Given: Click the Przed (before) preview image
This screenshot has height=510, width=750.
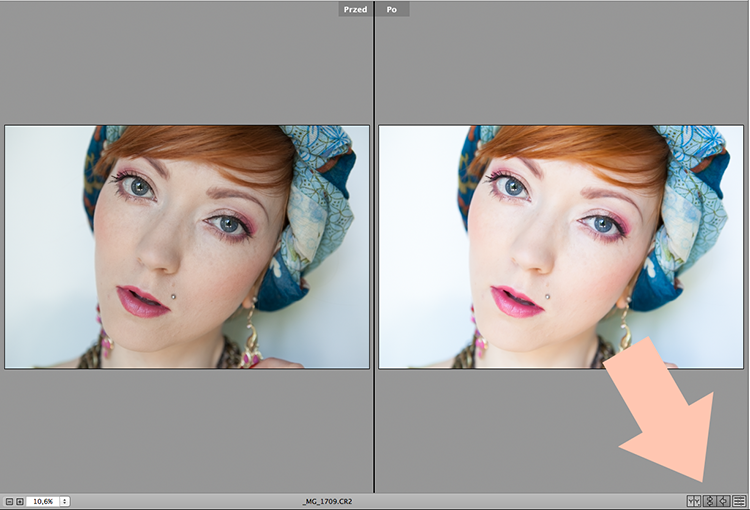Looking at the screenshot, I should click(x=187, y=247).
